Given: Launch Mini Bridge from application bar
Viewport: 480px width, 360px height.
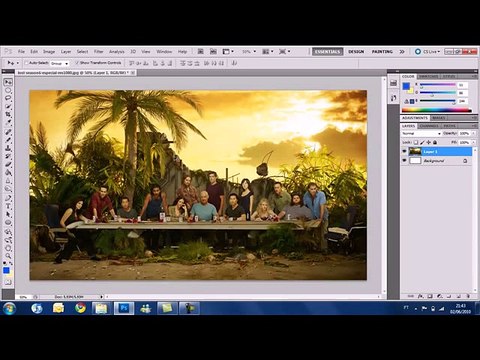Looking at the screenshot, I should [213, 52].
